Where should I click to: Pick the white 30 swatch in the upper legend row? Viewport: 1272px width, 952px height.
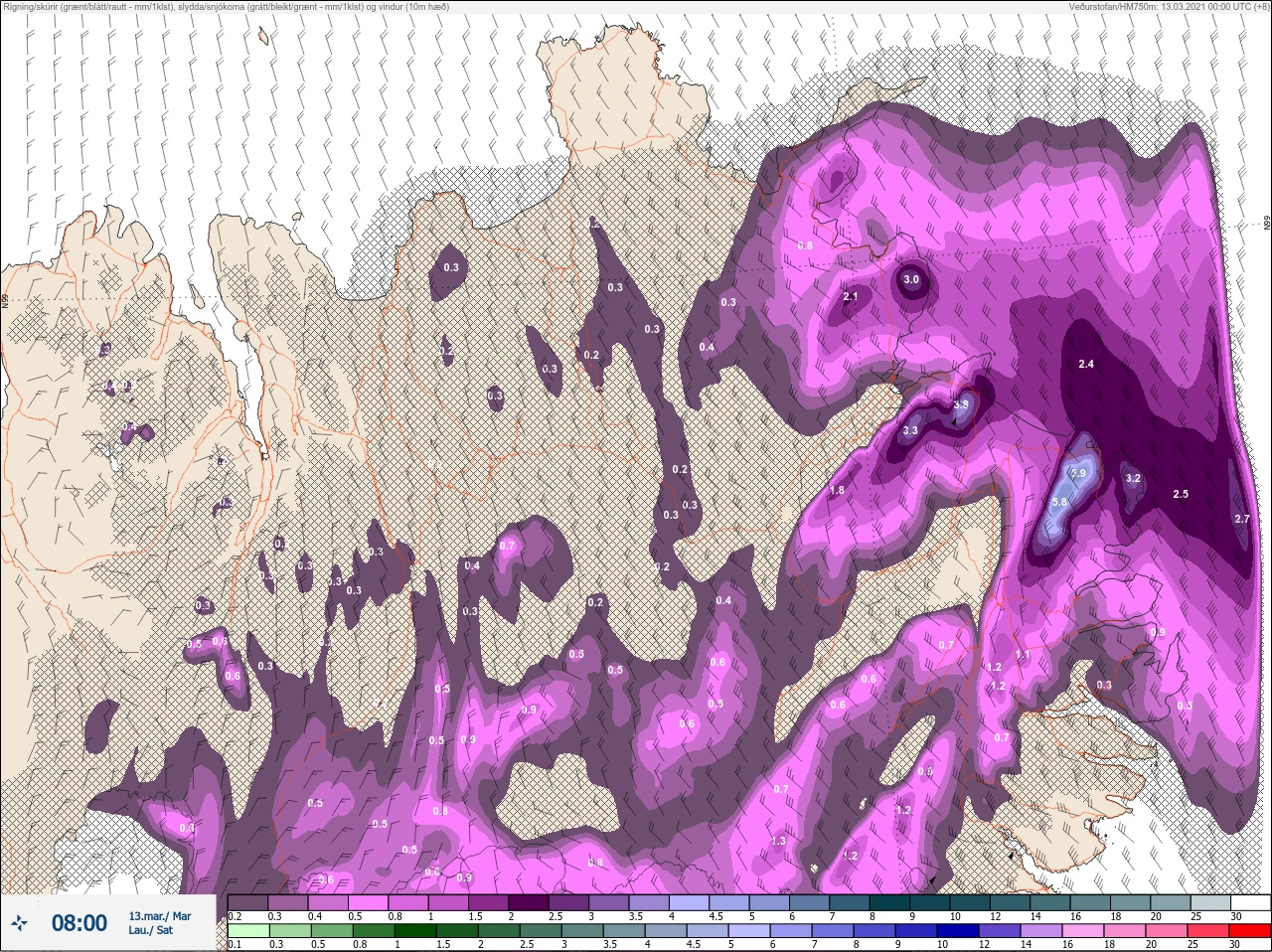pyautogui.click(x=1250, y=902)
